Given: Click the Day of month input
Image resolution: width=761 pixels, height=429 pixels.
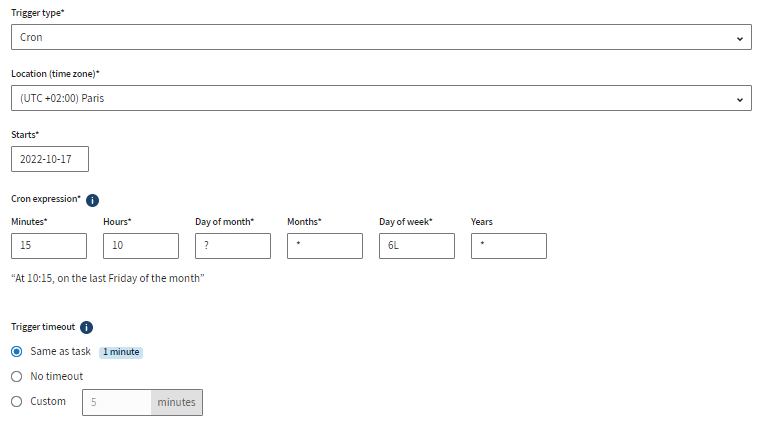Looking at the screenshot, I should pyautogui.click(x=233, y=246).
